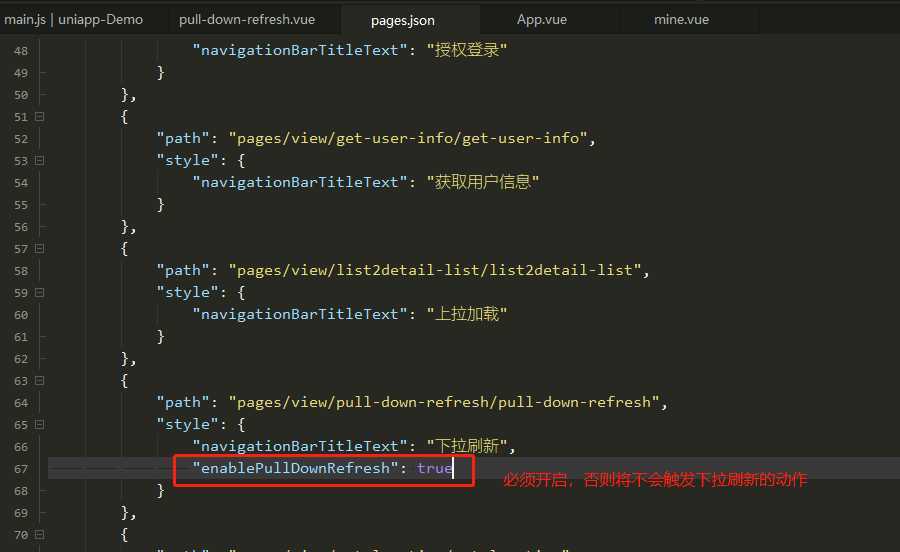Click the true value on line 67
The height and width of the screenshot is (552, 900).
[x=435, y=468]
